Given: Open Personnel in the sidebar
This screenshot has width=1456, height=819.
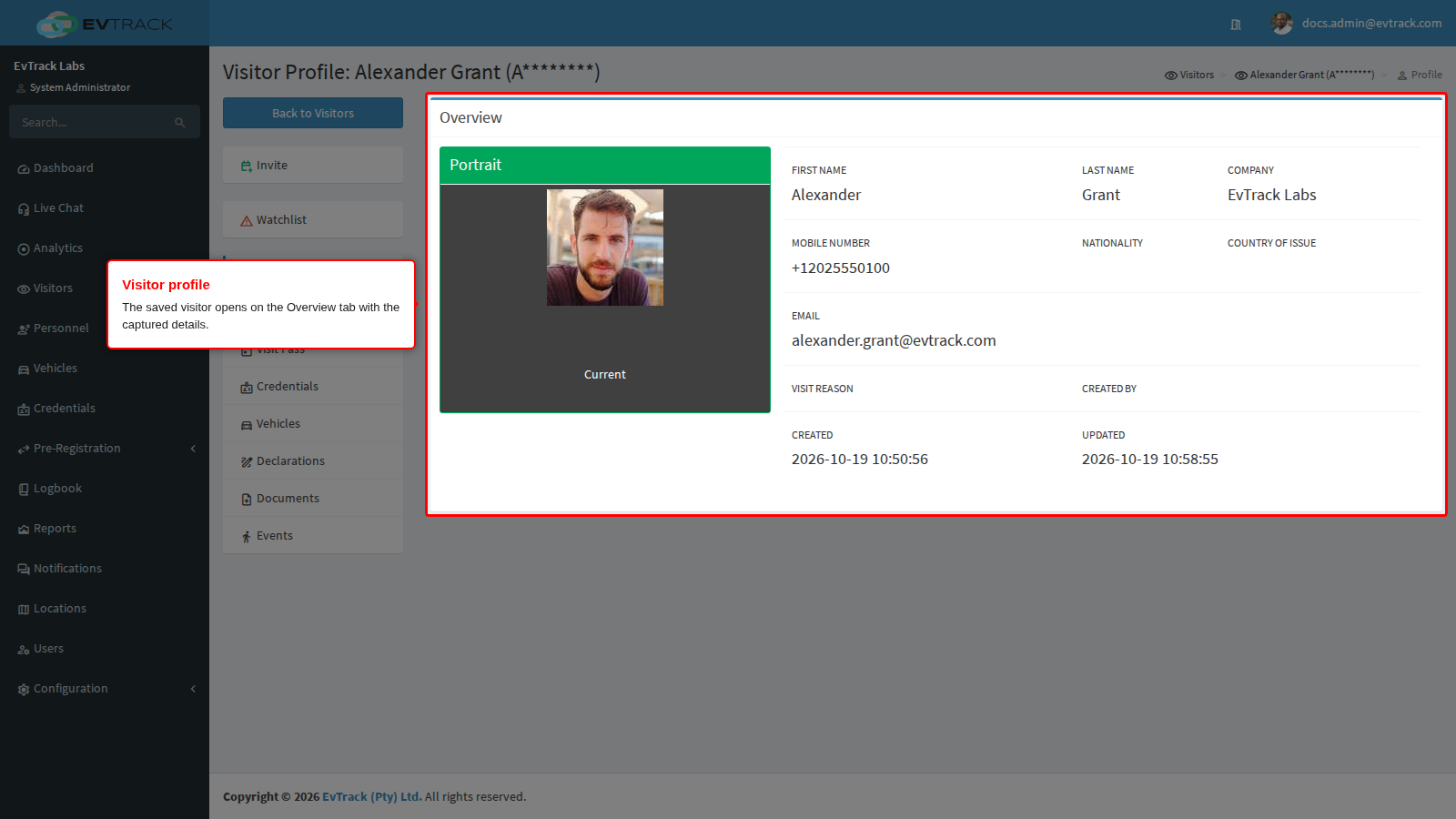Looking at the screenshot, I should click(x=53, y=329).
